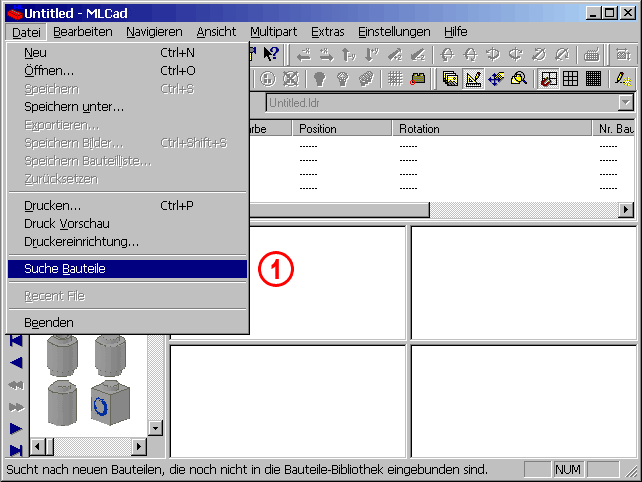The height and width of the screenshot is (482, 642).
Task: Select the brick with blue circle pattern
Action: [110, 403]
